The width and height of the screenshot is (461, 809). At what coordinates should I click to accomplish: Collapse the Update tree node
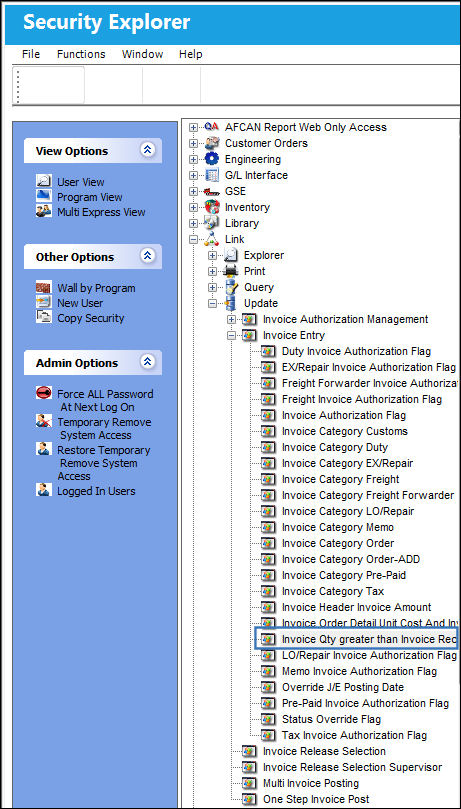(212, 303)
